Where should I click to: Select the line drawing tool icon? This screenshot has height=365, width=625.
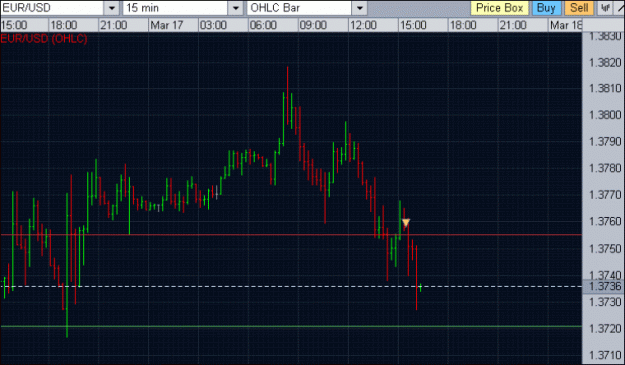point(620,8)
